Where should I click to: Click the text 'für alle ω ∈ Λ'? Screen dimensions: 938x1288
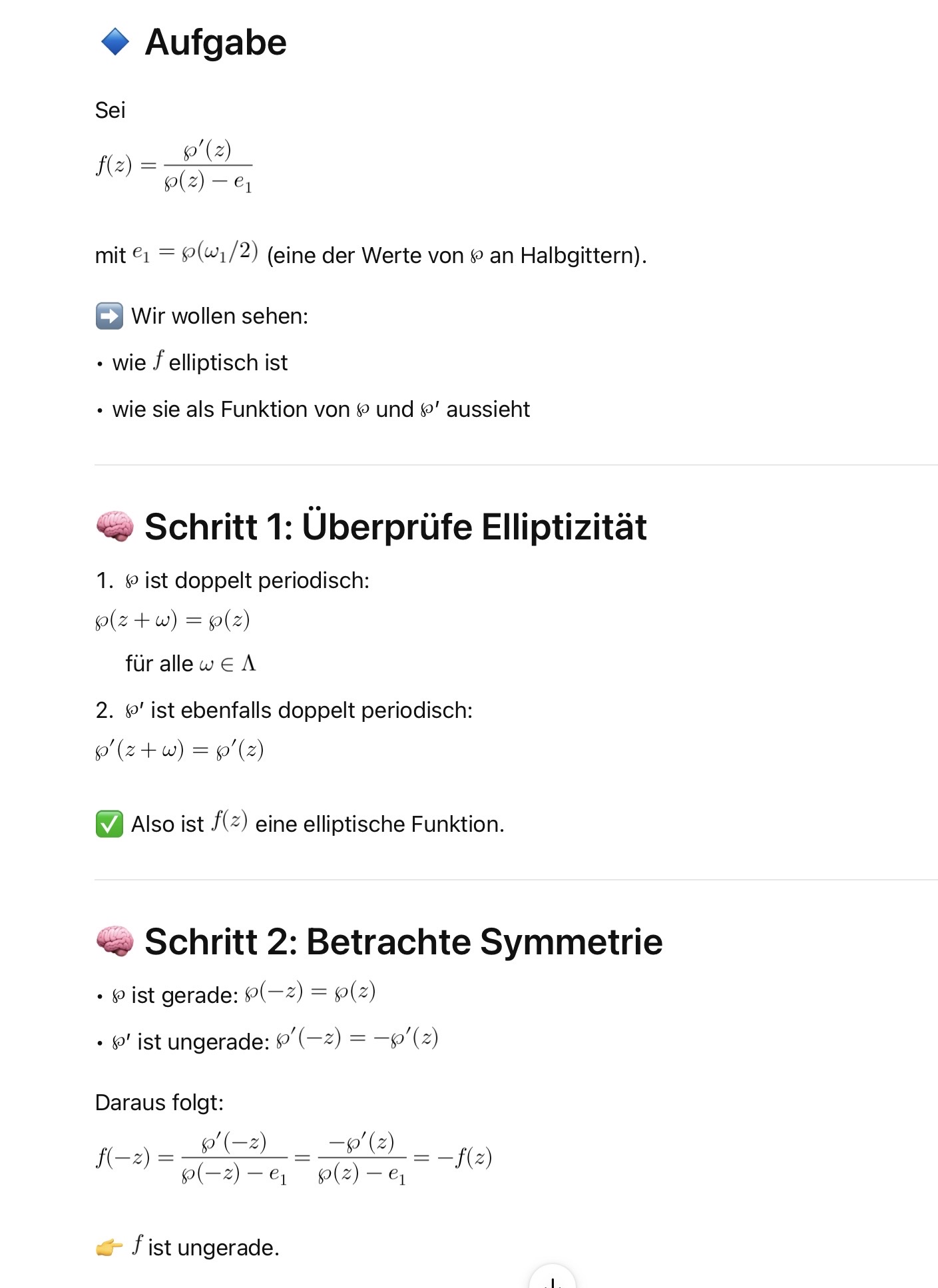click(190, 664)
